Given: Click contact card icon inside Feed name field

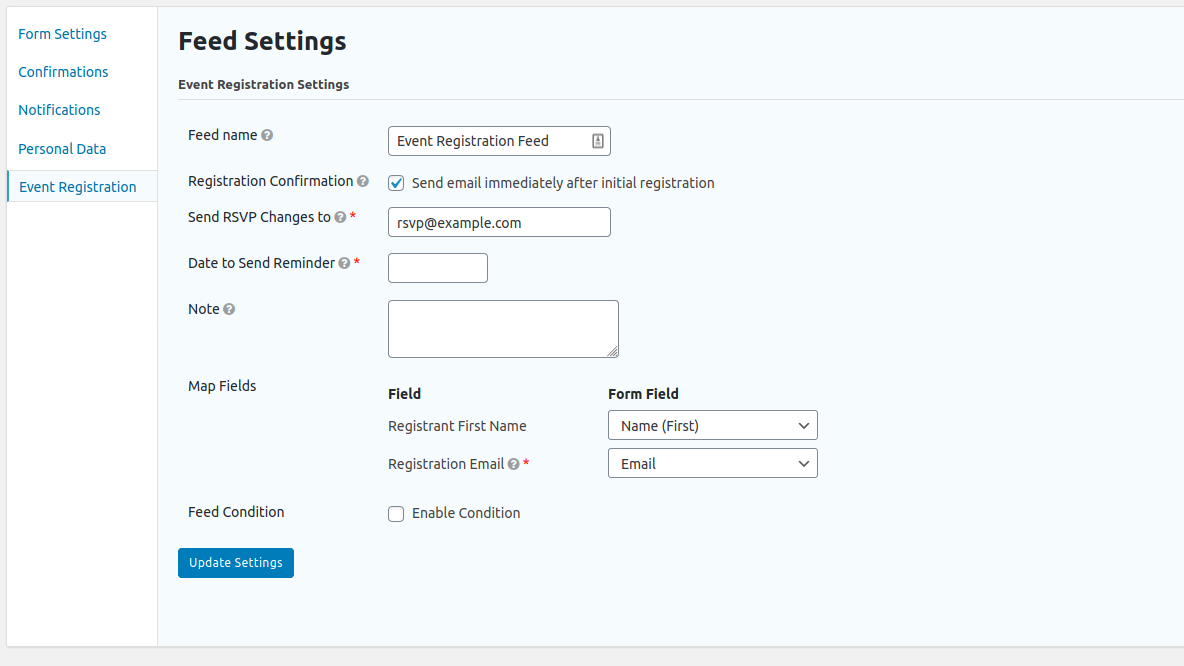Looking at the screenshot, I should (597, 141).
